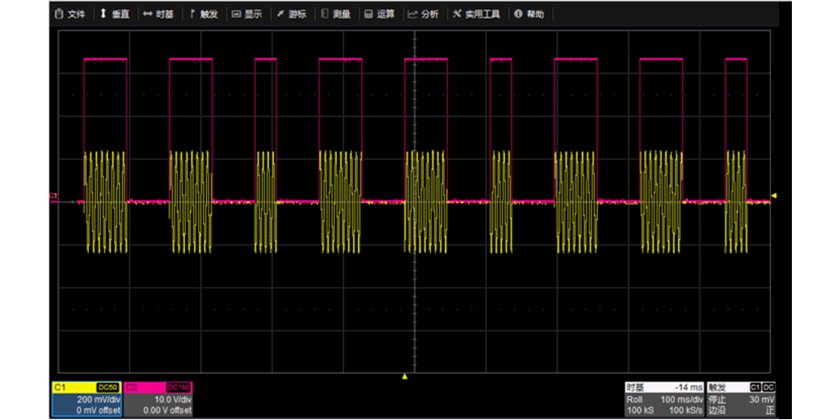Open the 显示 (Display) menu
This screenshot has width=840, height=420.
click(x=247, y=15)
